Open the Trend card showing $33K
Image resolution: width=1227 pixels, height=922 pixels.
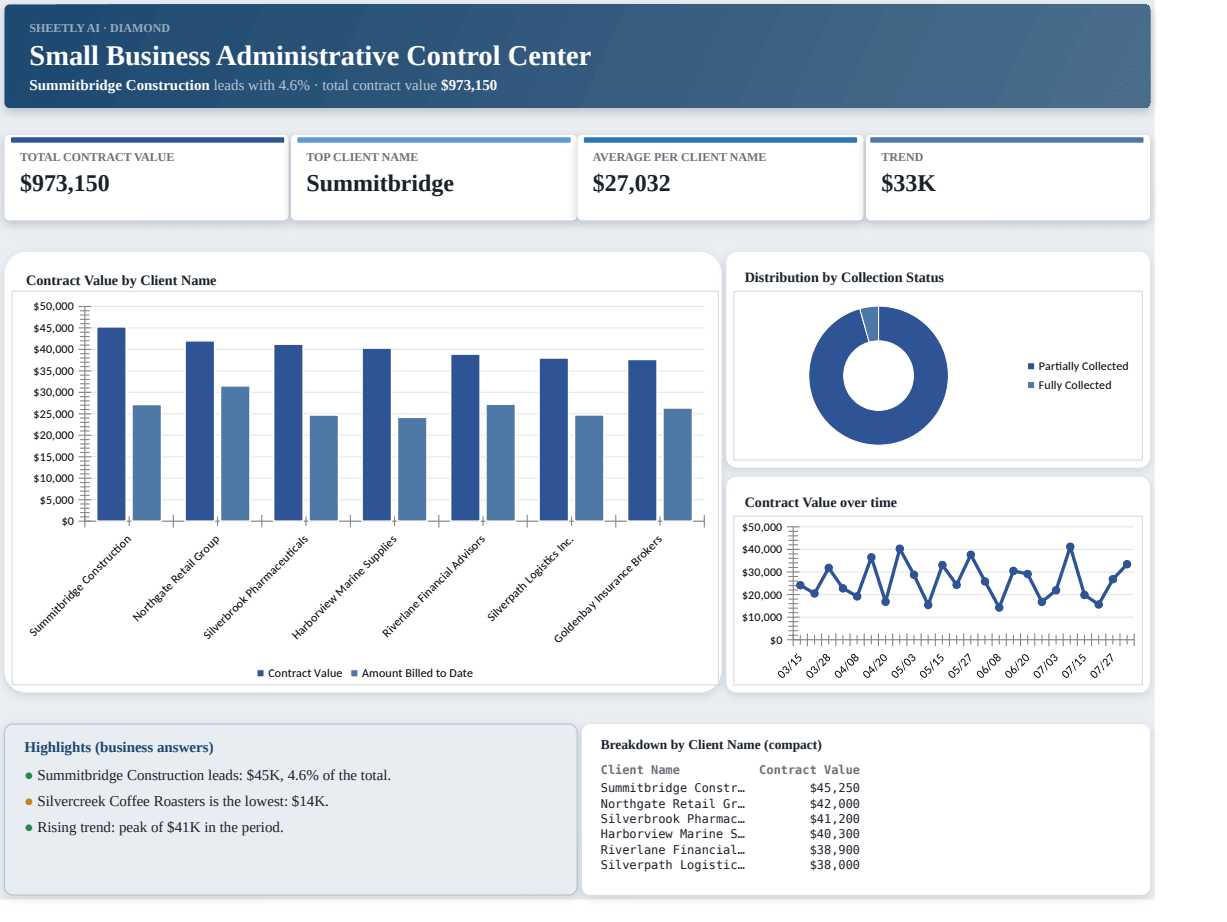(1007, 178)
